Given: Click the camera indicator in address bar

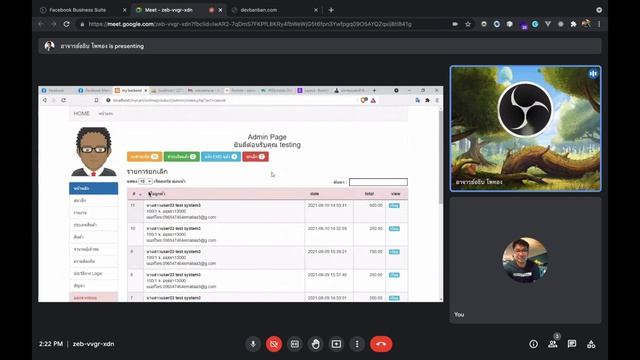Looking at the screenshot, I should (455, 24).
